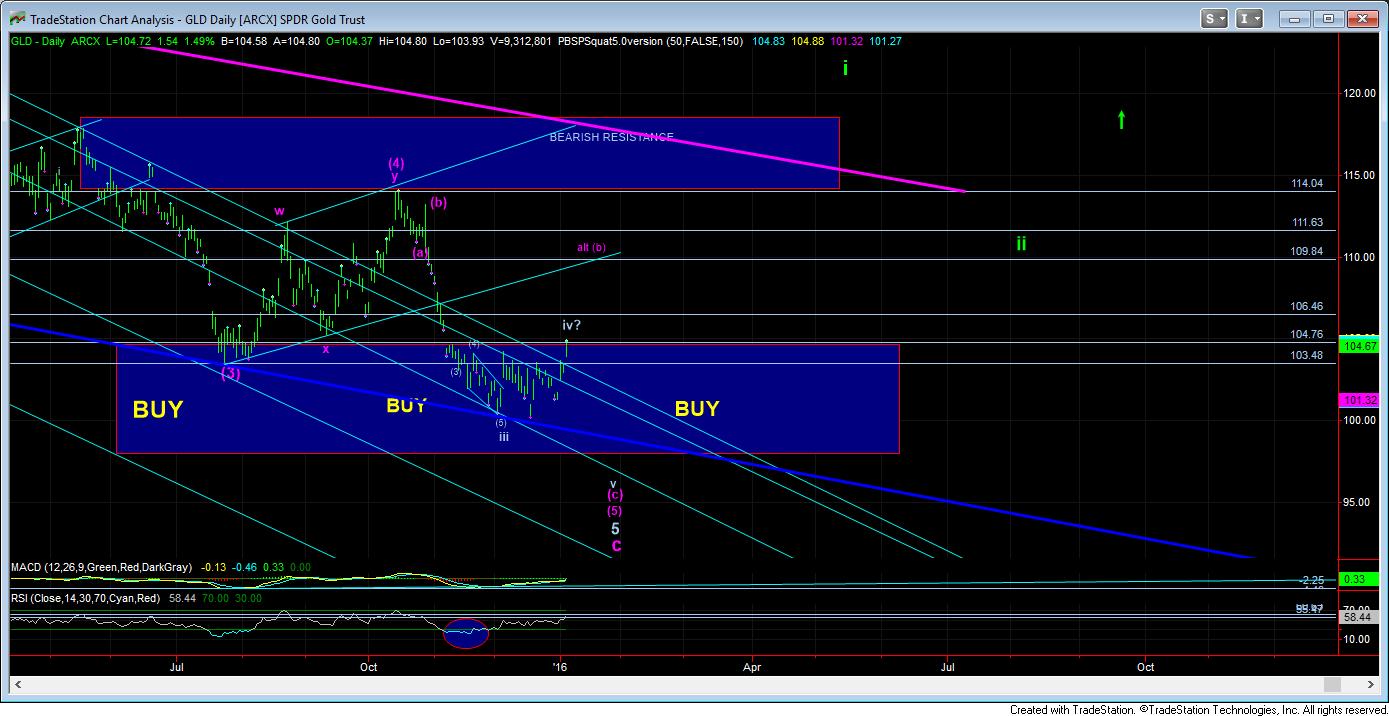Select the 'iii' wave label below the low
The image size is (1389, 716).
(x=503, y=436)
